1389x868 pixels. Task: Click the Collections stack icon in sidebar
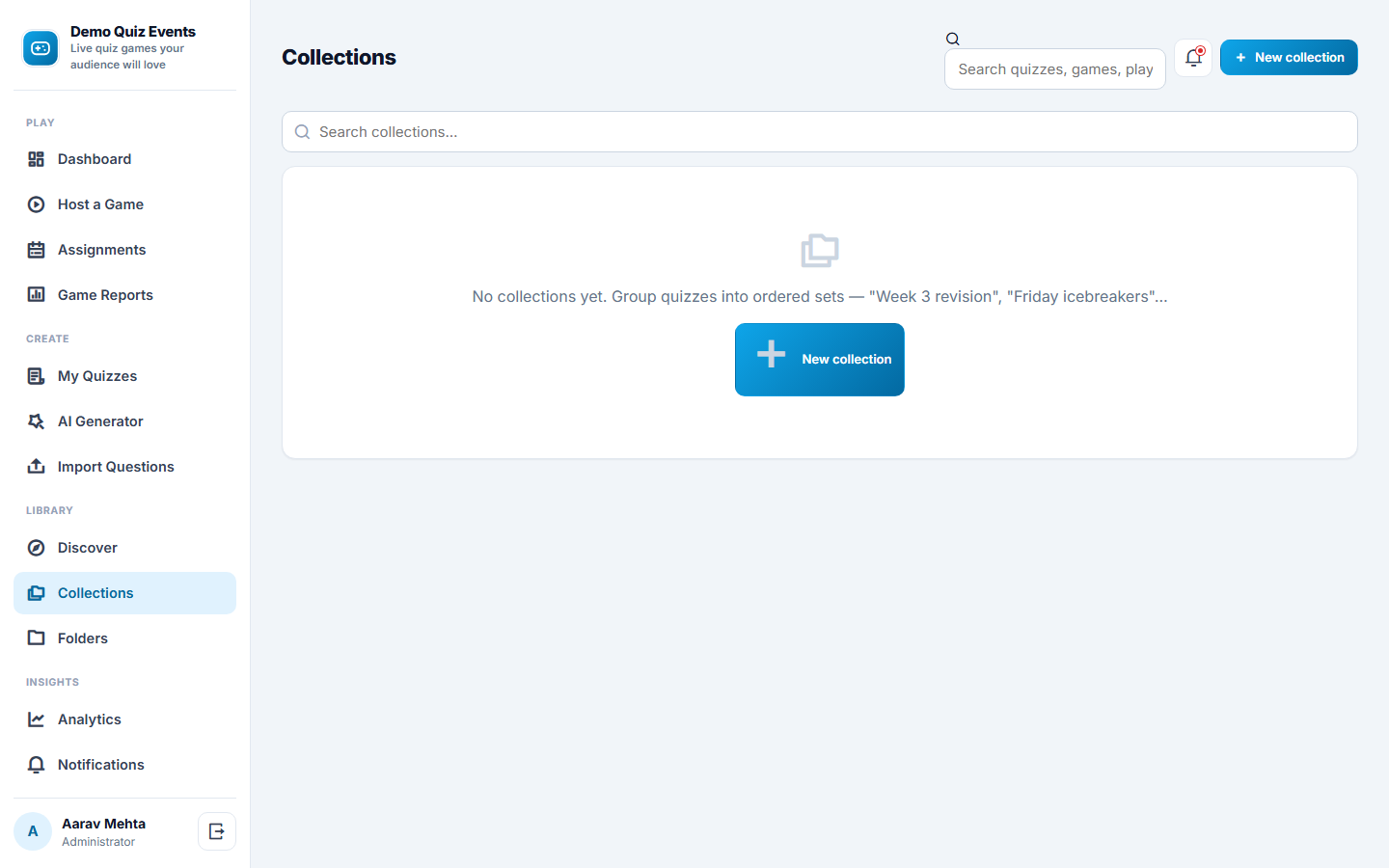tap(36, 593)
